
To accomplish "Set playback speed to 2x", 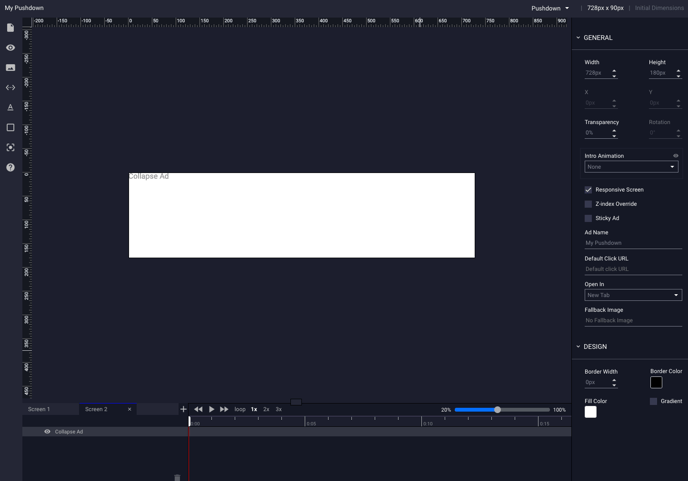I will click(x=266, y=409).
